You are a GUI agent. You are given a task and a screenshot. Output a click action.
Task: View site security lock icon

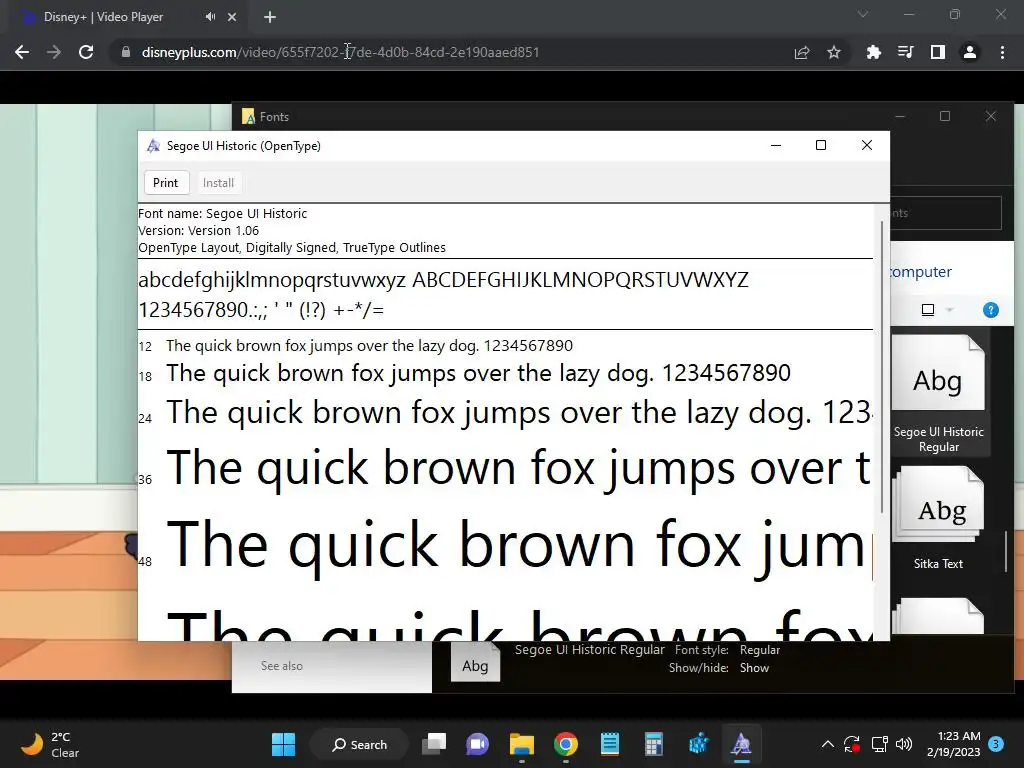(125, 52)
